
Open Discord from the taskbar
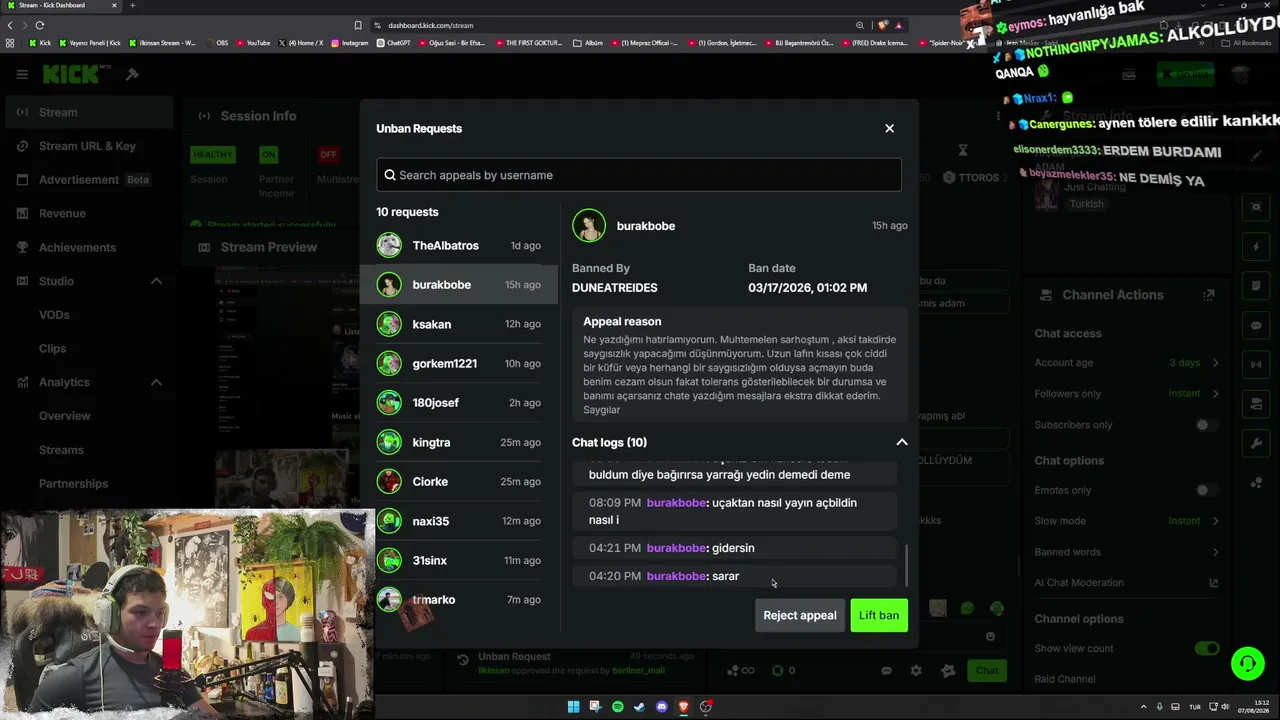pos(661,707)
